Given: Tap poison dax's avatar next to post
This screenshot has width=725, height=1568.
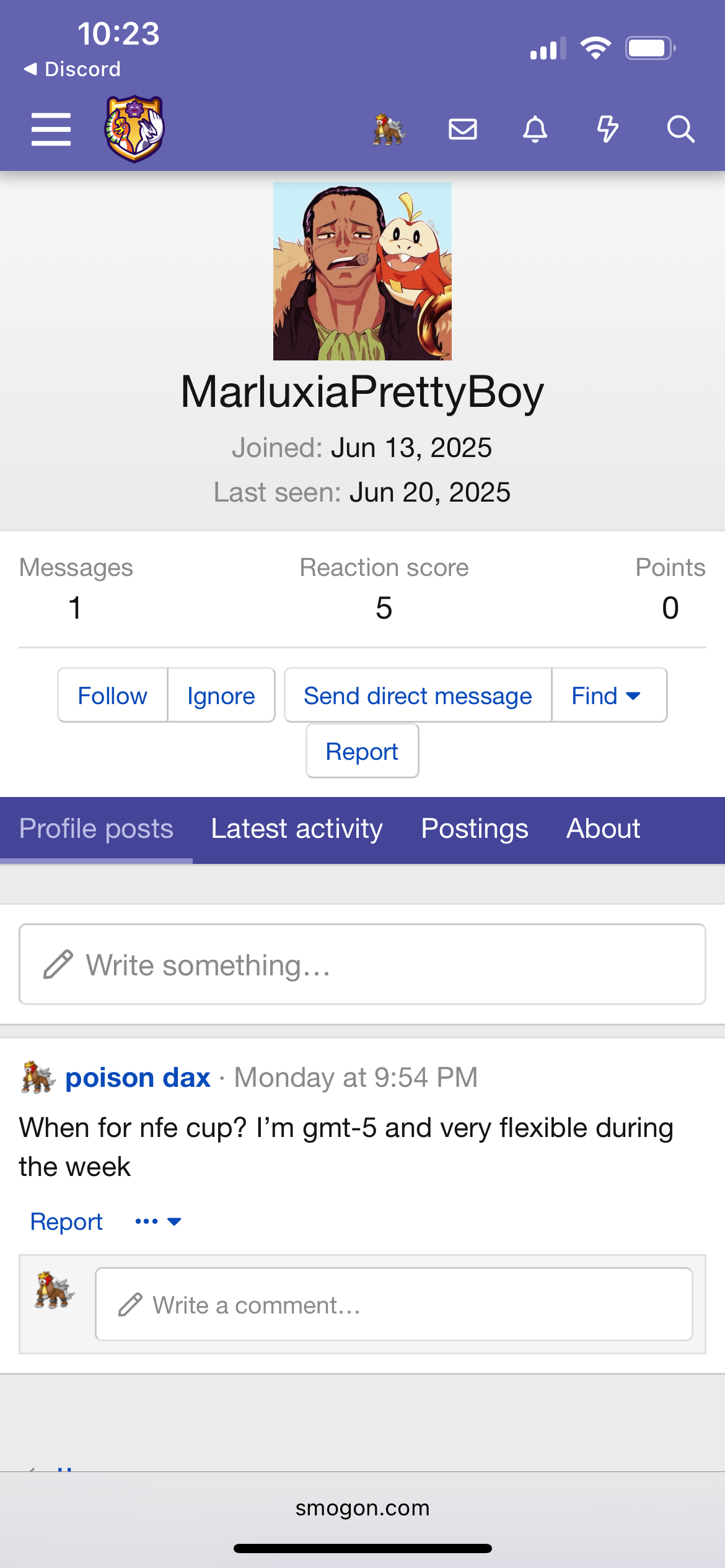Looking at the screenshot, I should pos(38,1078).
